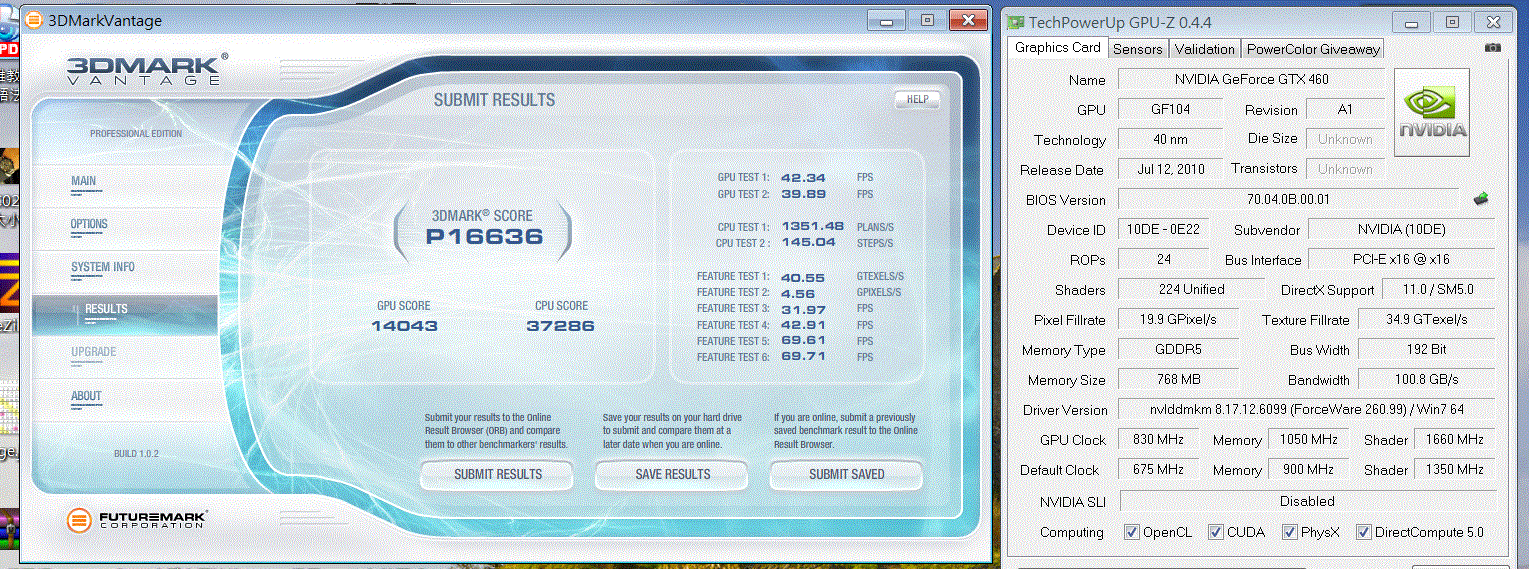Image resolution: width=1529 pixels, height=569 pixels.
Task: Click the NVIDIA logo in GPU-Z
Action: point(1432,112)
